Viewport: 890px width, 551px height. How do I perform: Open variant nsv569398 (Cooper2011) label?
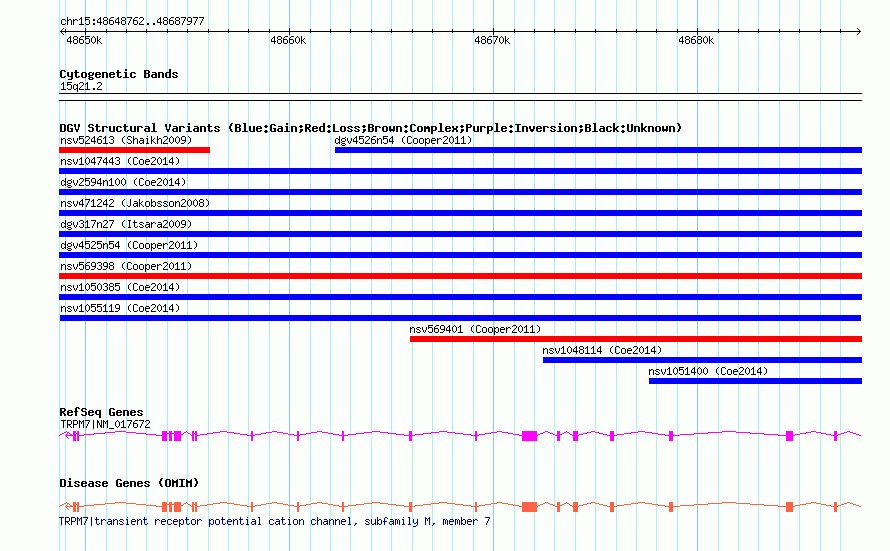click(126, 266)
